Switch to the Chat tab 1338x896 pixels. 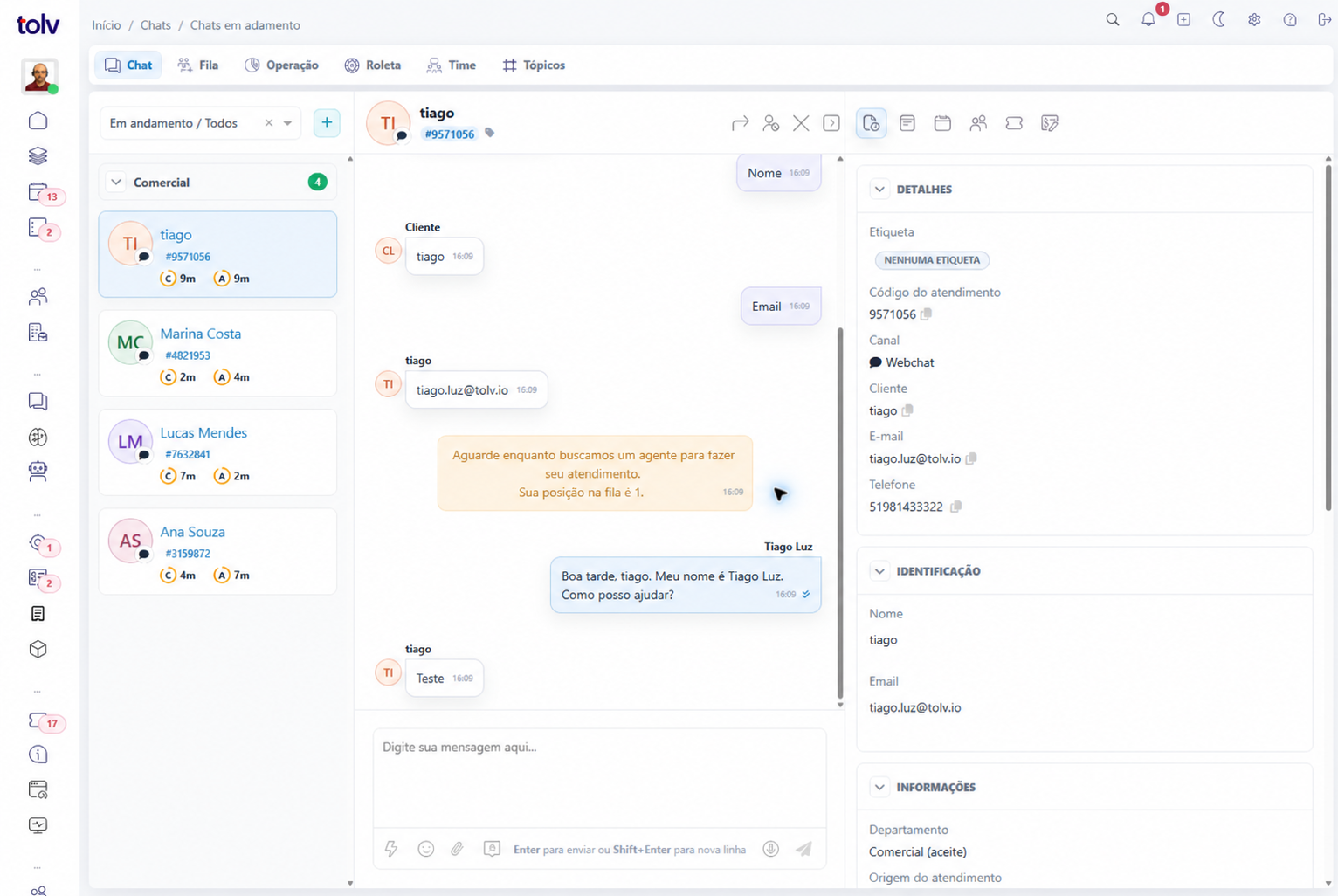[x=128, y=65]
